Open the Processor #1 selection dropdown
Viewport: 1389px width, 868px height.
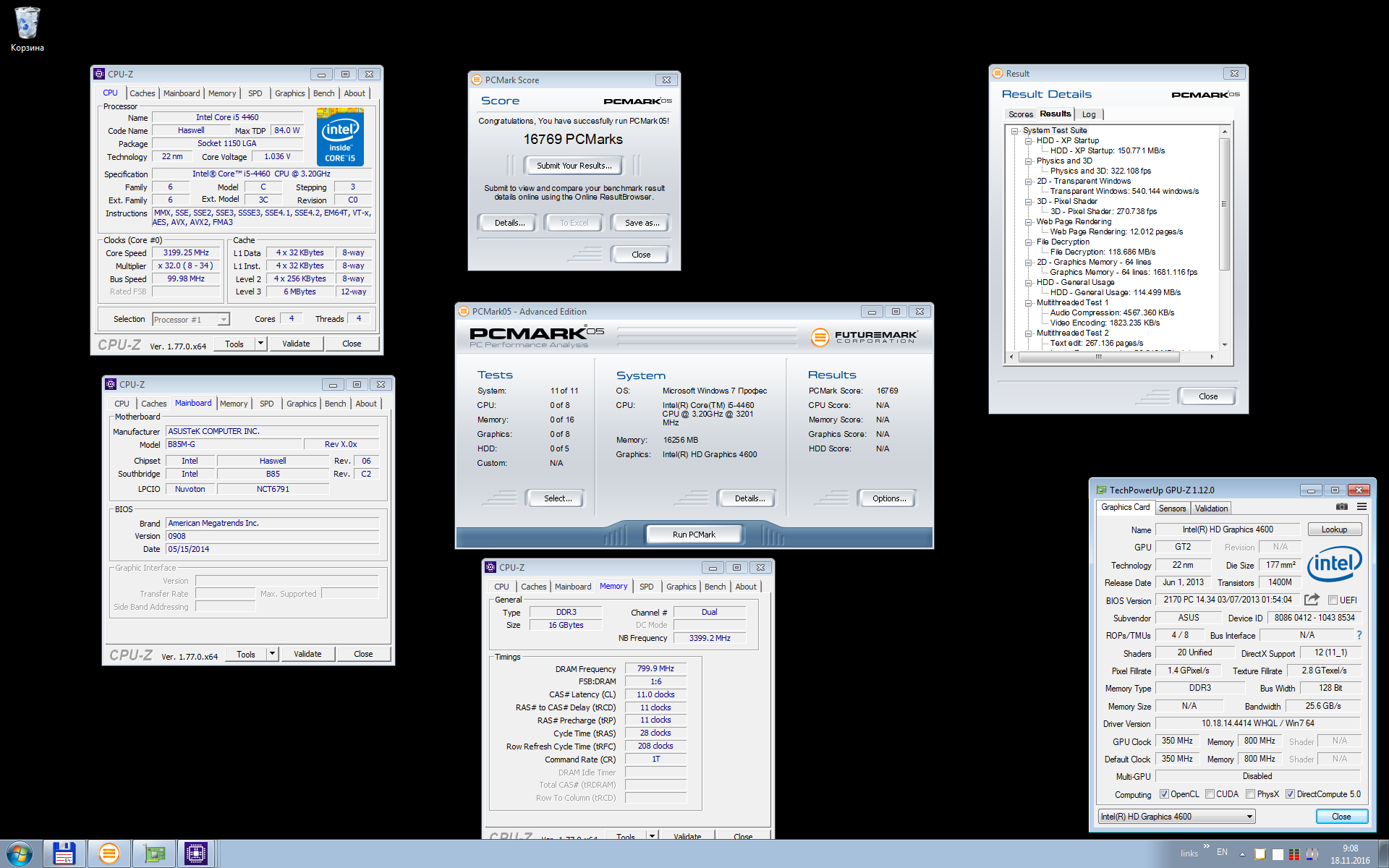point(191,319)
